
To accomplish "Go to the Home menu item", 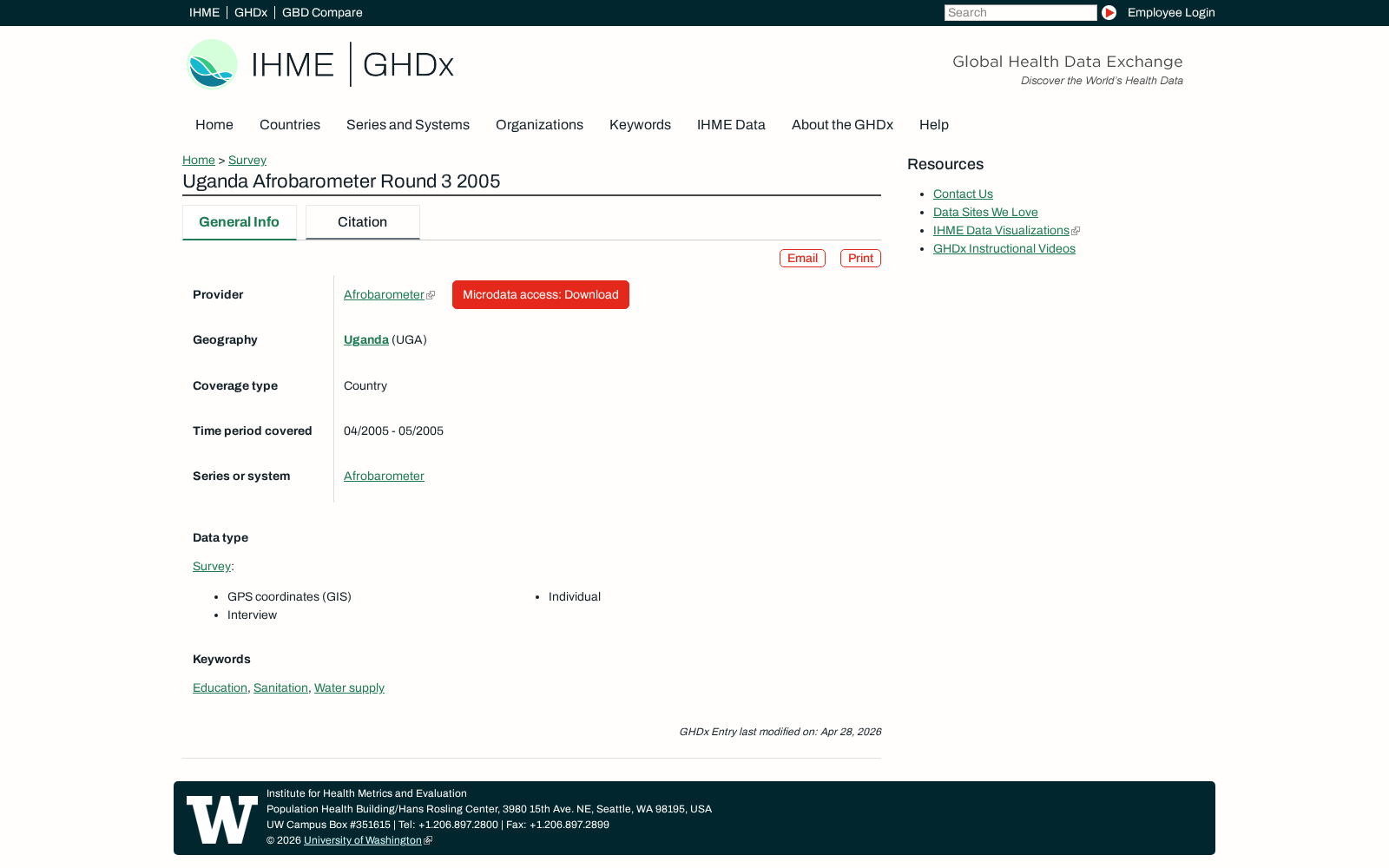I will [x=214, y=125].
